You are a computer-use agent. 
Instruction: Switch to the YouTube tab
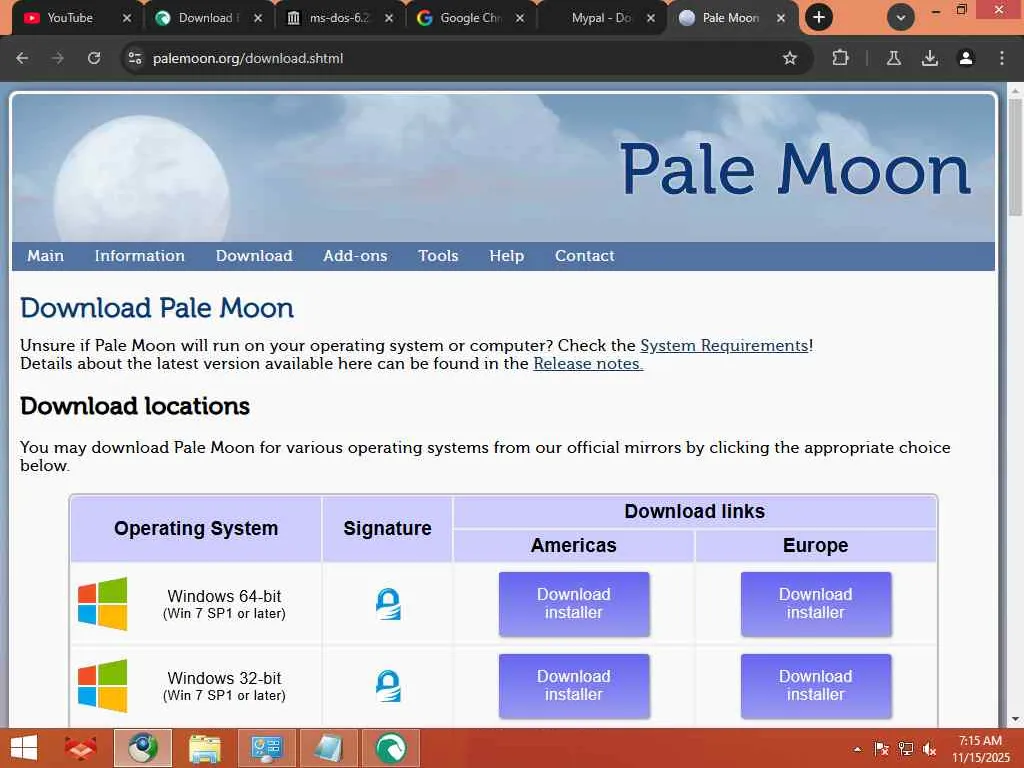69,18
